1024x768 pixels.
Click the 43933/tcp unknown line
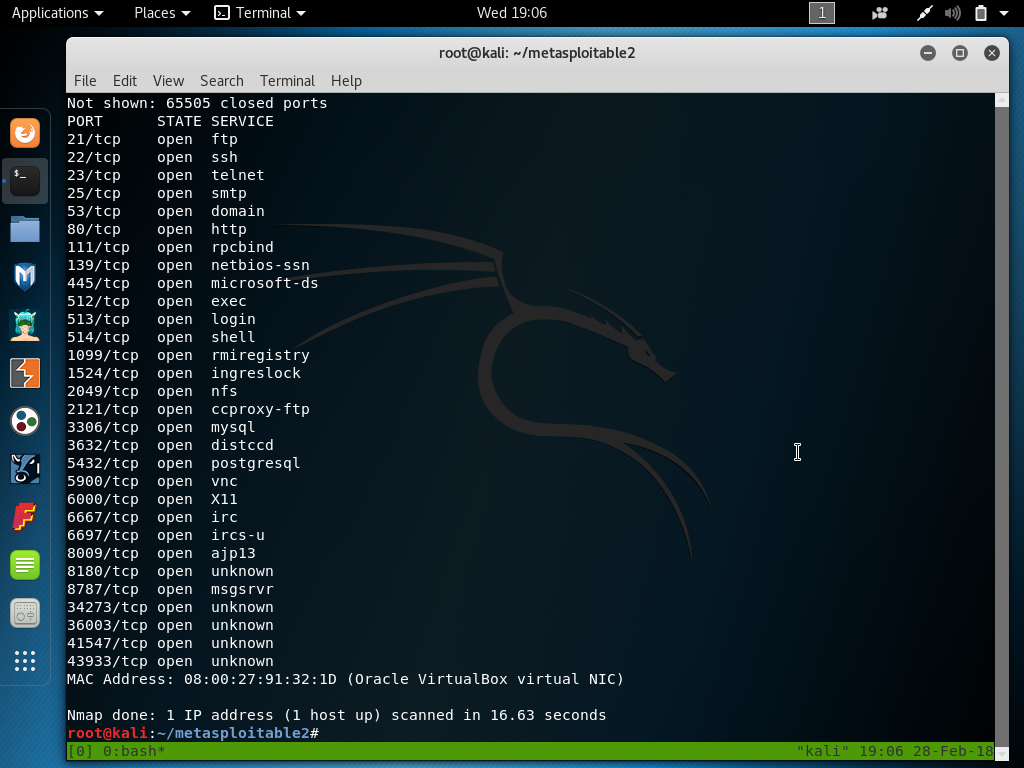(x=170, y=661)
